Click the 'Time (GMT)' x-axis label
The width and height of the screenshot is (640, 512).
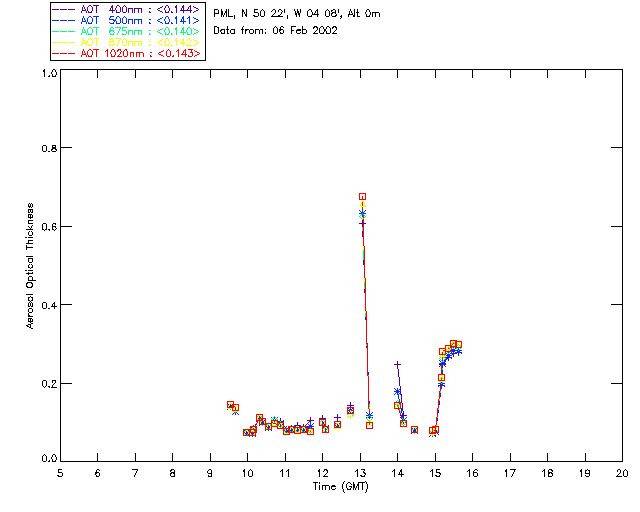coord(340,487)
